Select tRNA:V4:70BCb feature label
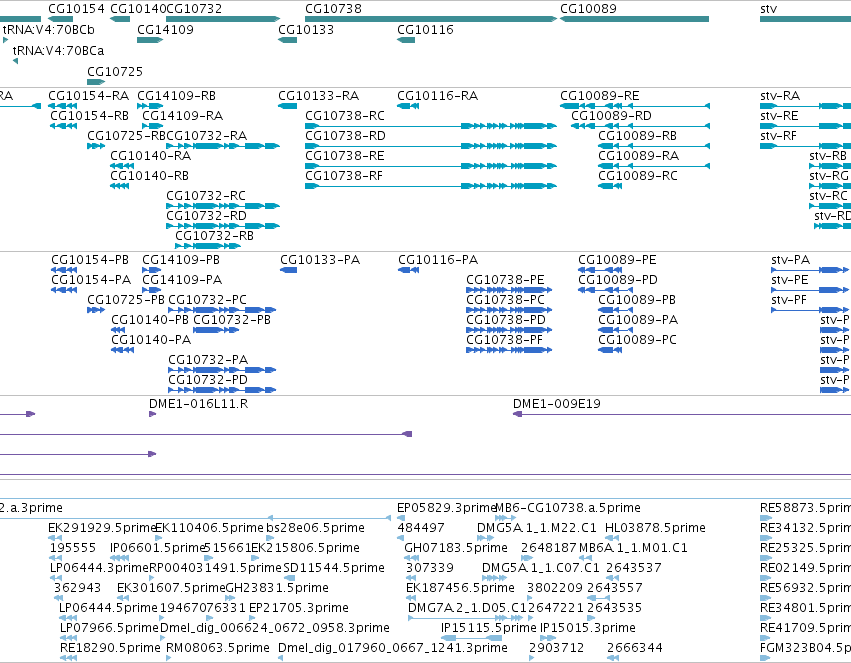The image size is (851, 663). point(48,29)
